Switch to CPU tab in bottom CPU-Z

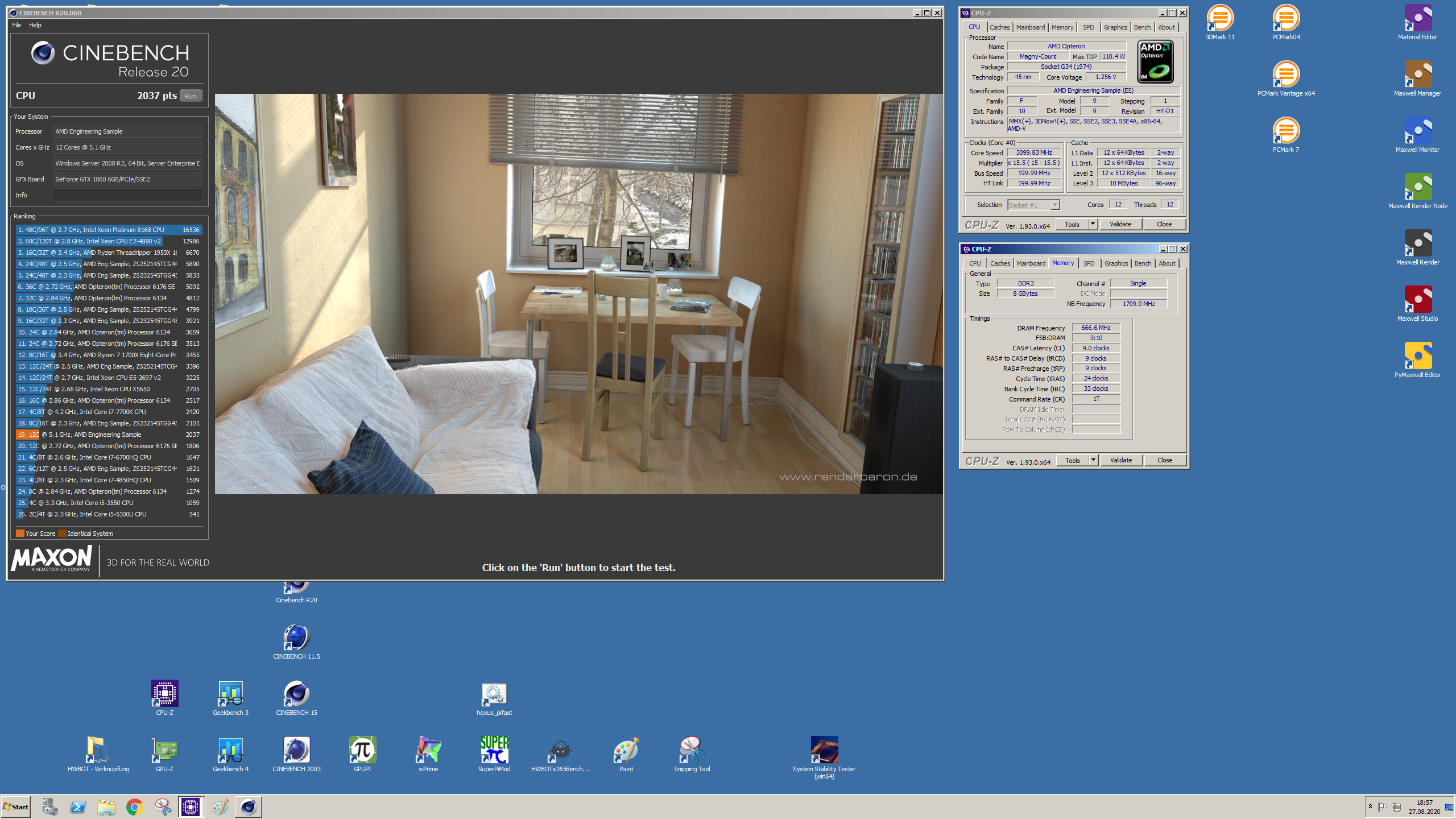pyautogui.click(x=975, y=263)
